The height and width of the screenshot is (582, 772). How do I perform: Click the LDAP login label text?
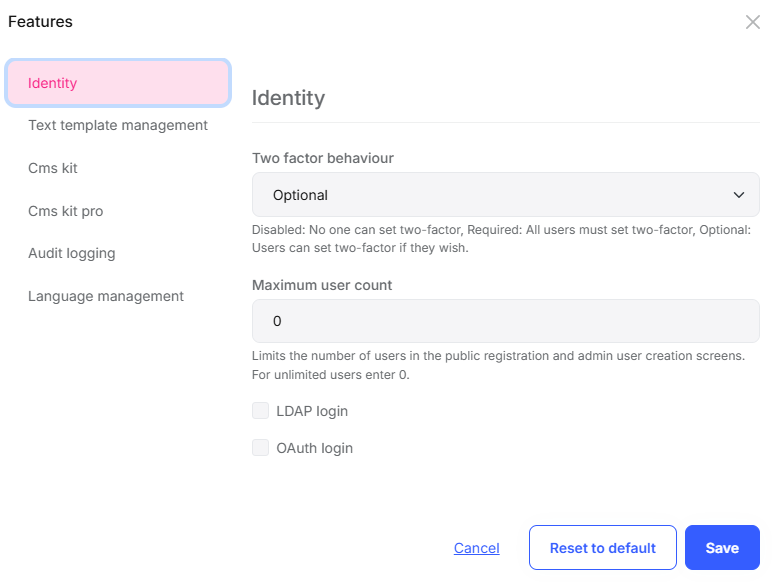(312, 411)
